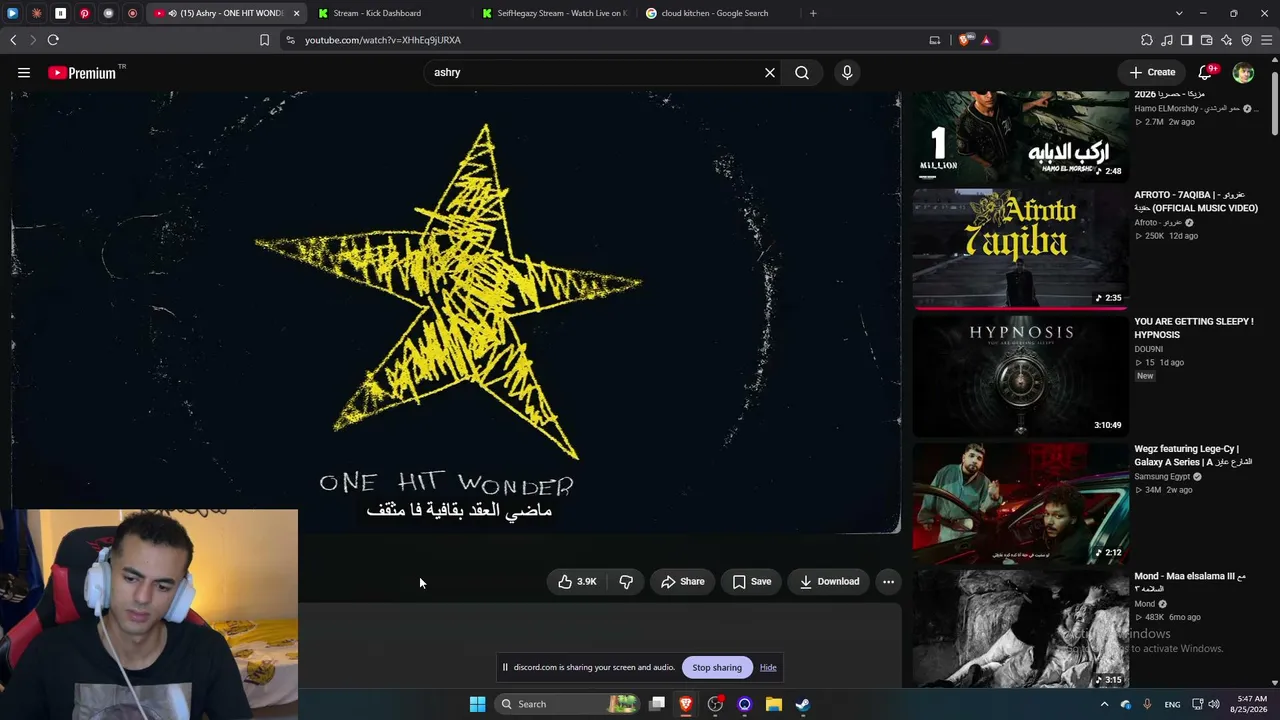Open the YouTube guide hamburger menu
Viewport: 1280px width, 720px height.
tap(24, 72)
